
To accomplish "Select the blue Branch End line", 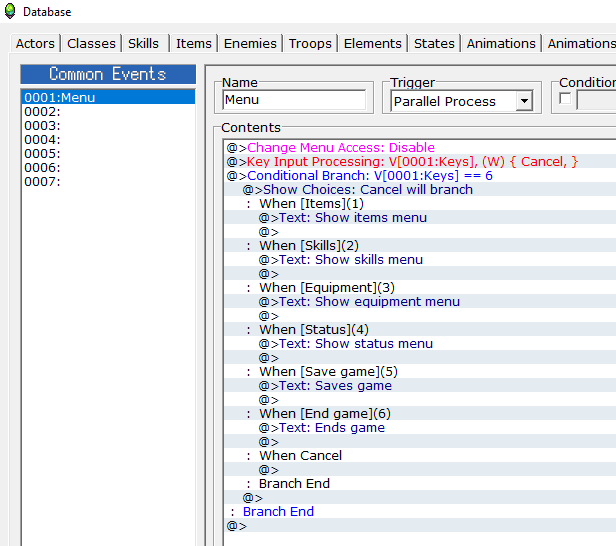I will point(420,512).
